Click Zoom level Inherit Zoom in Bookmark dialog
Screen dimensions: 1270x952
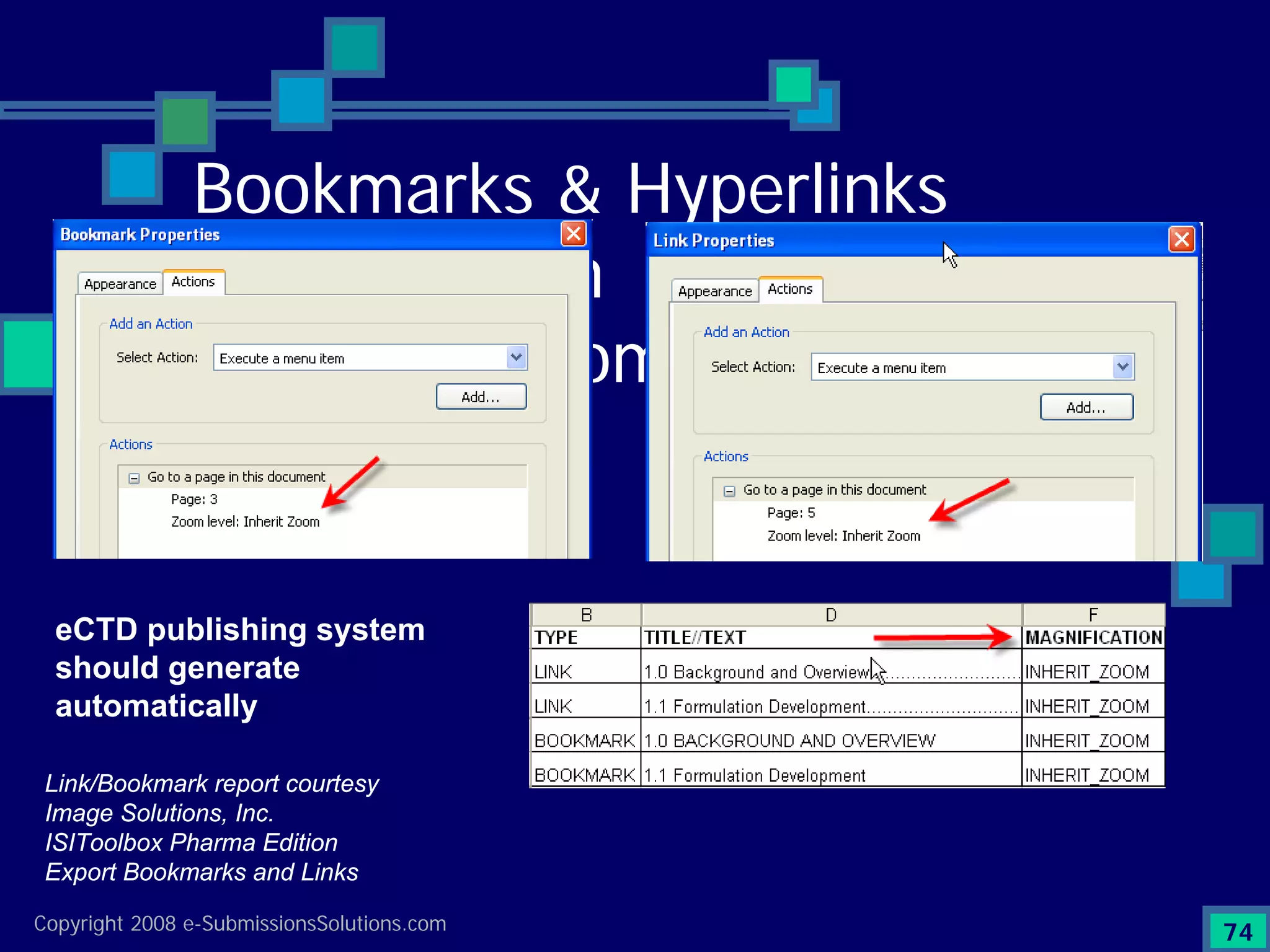245,522
